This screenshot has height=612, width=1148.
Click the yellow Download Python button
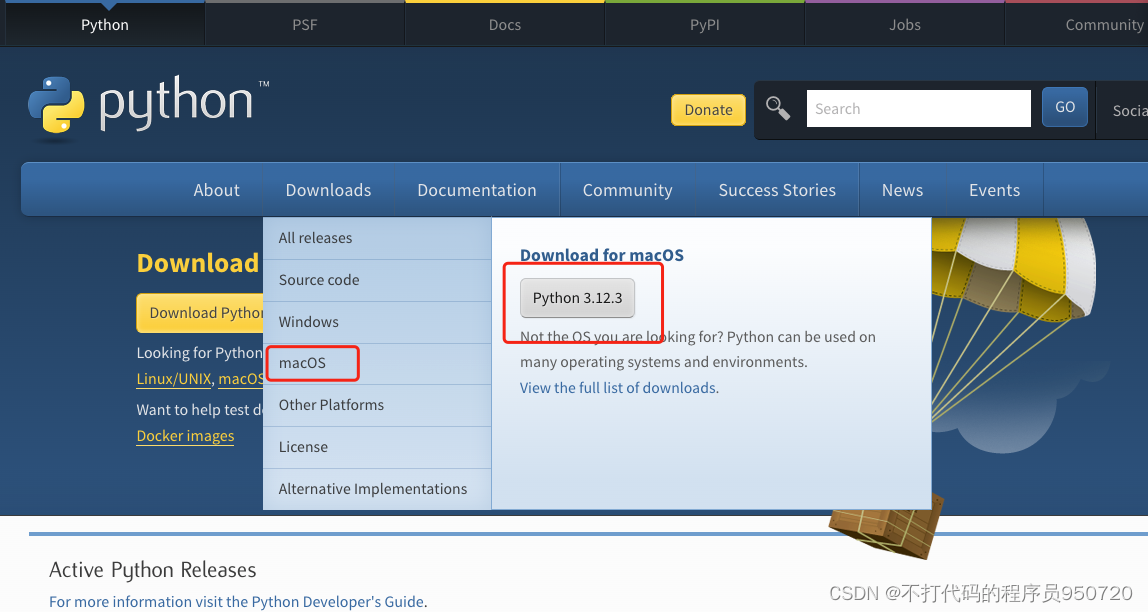click(199, 313)
